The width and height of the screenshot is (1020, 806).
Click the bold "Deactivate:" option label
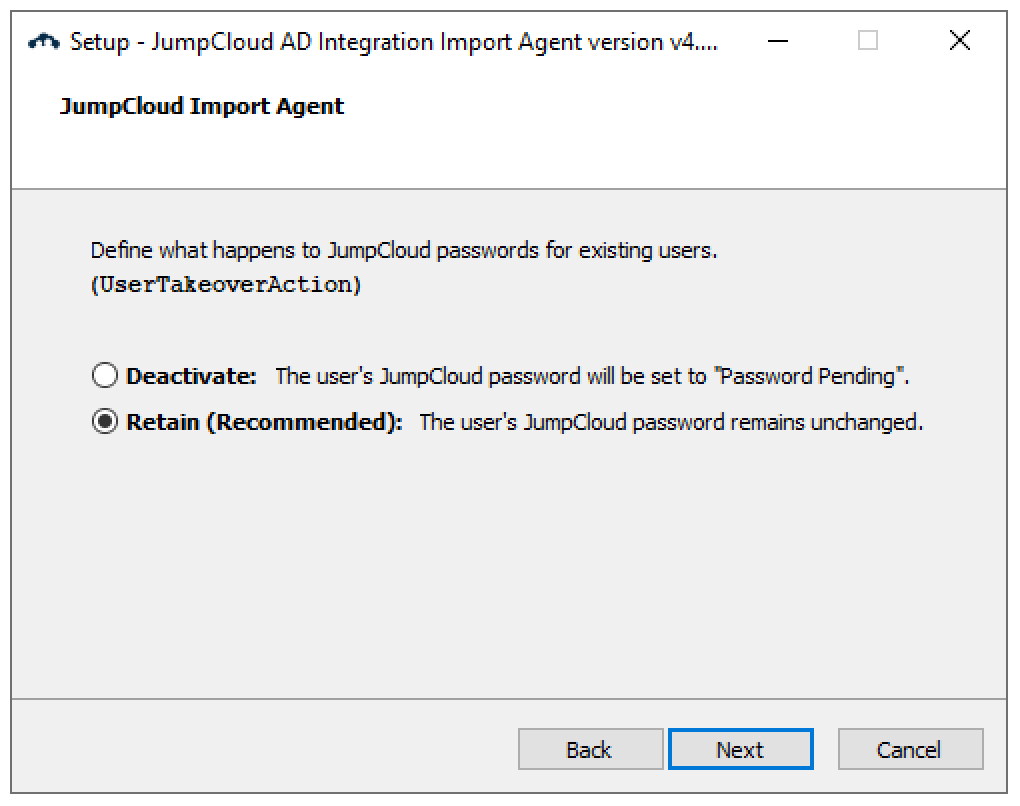tap(191, 377)
